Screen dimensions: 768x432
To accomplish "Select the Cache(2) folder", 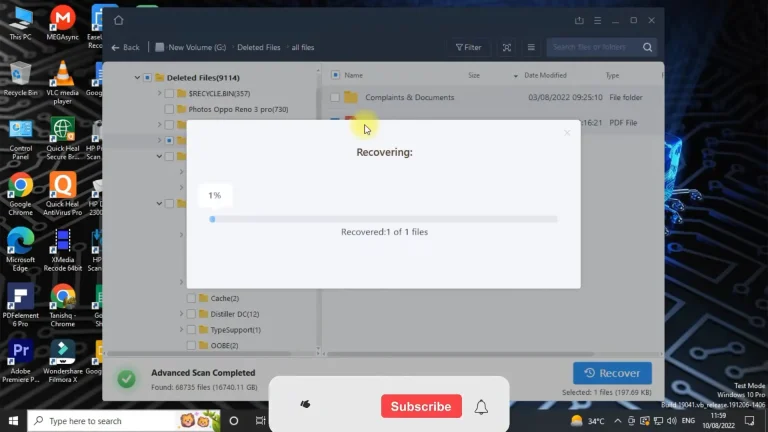I will (224, 298).
